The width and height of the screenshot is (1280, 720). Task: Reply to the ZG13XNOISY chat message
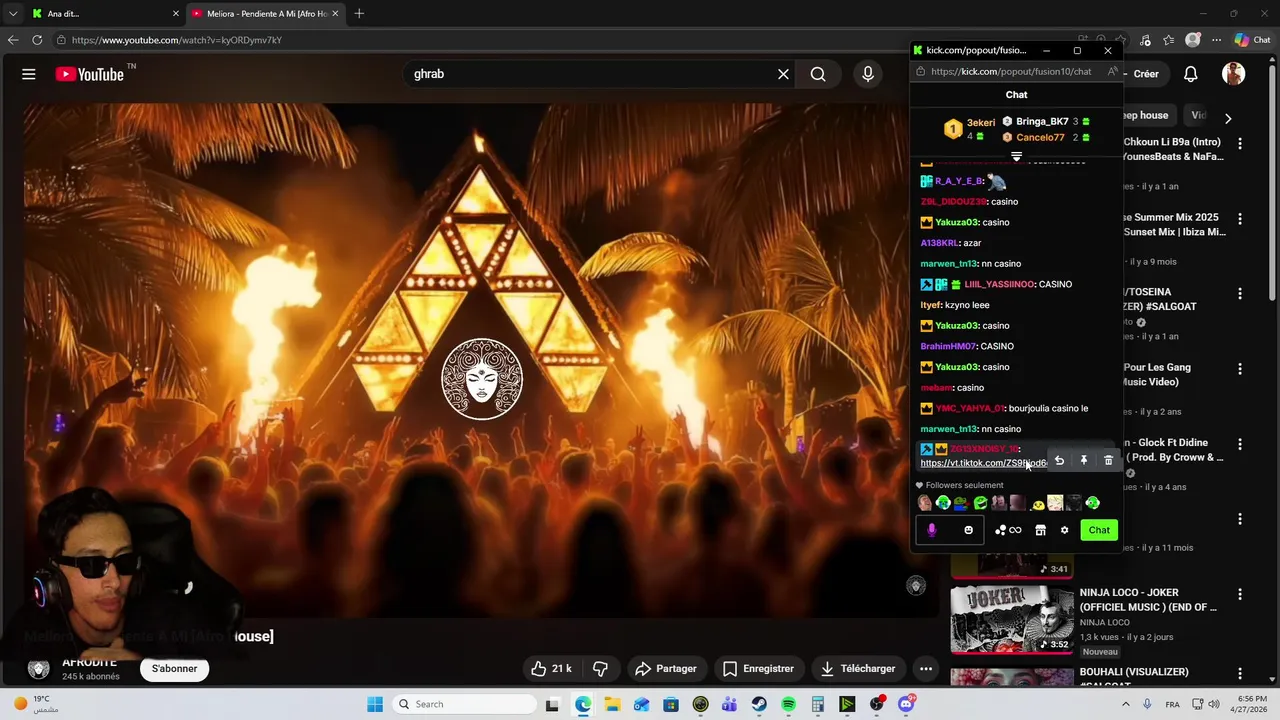(x=1059, y=460)
